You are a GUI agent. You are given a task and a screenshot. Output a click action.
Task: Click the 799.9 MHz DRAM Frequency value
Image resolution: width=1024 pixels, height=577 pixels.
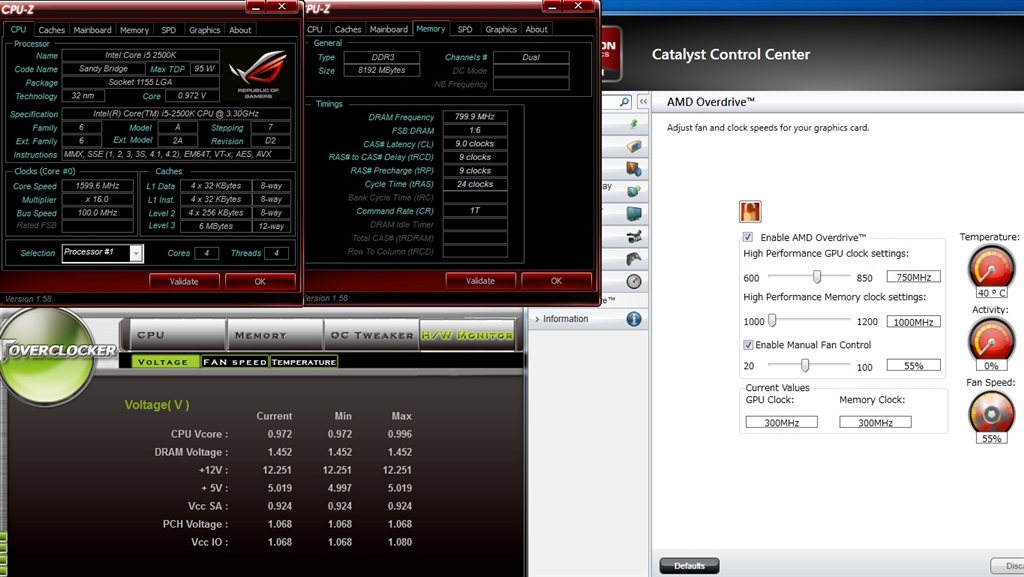475,117
